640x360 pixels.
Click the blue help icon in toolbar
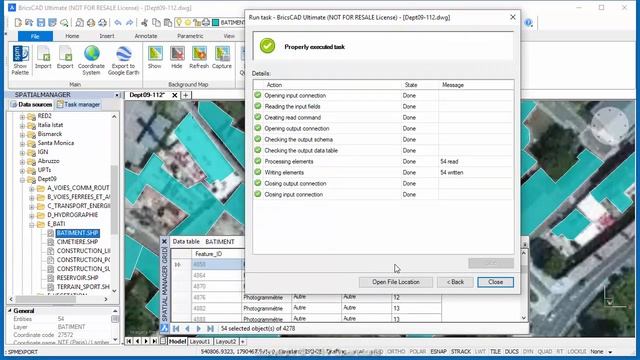529,23
